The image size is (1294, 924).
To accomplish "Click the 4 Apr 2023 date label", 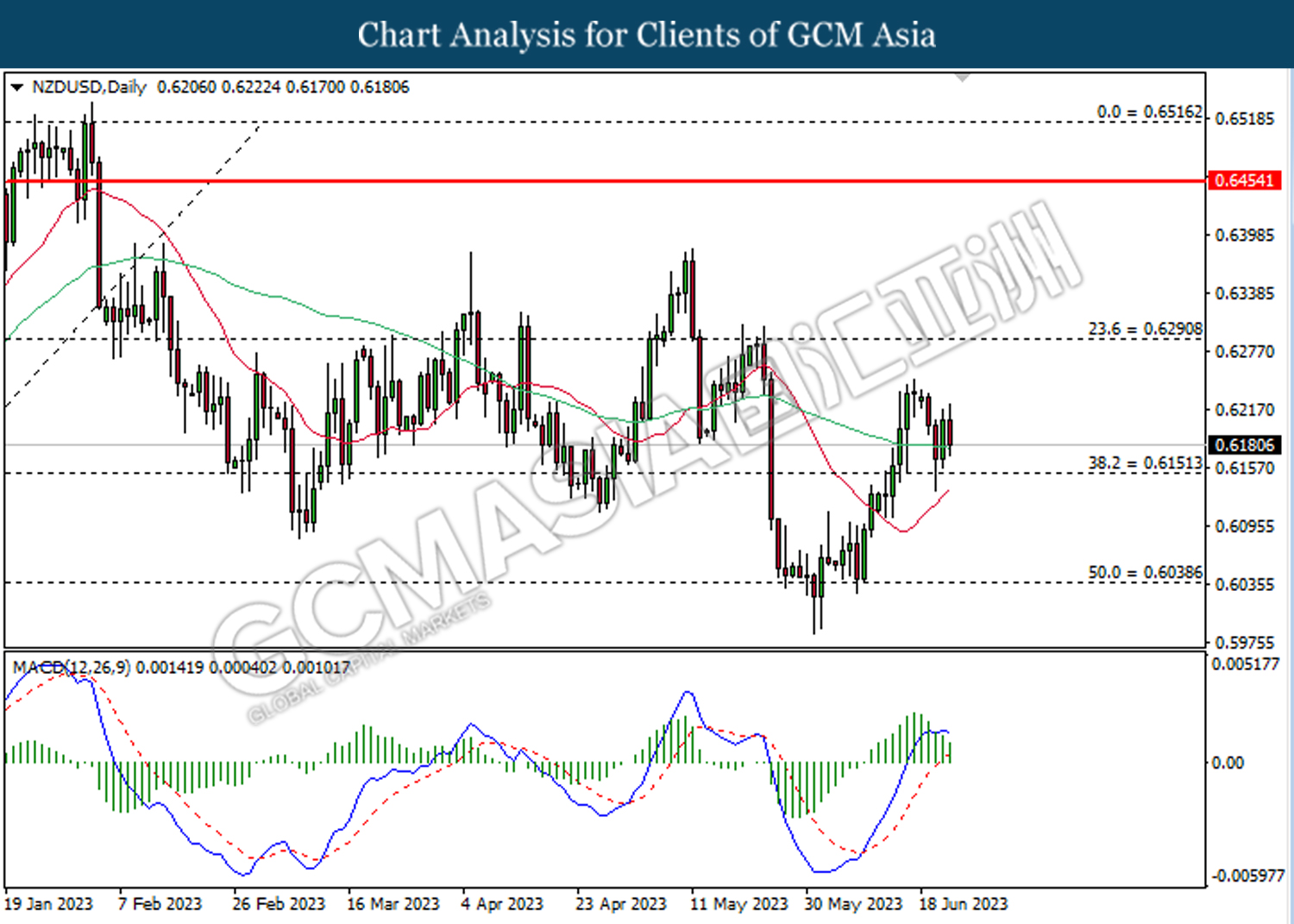I will [x=502, y=903].
